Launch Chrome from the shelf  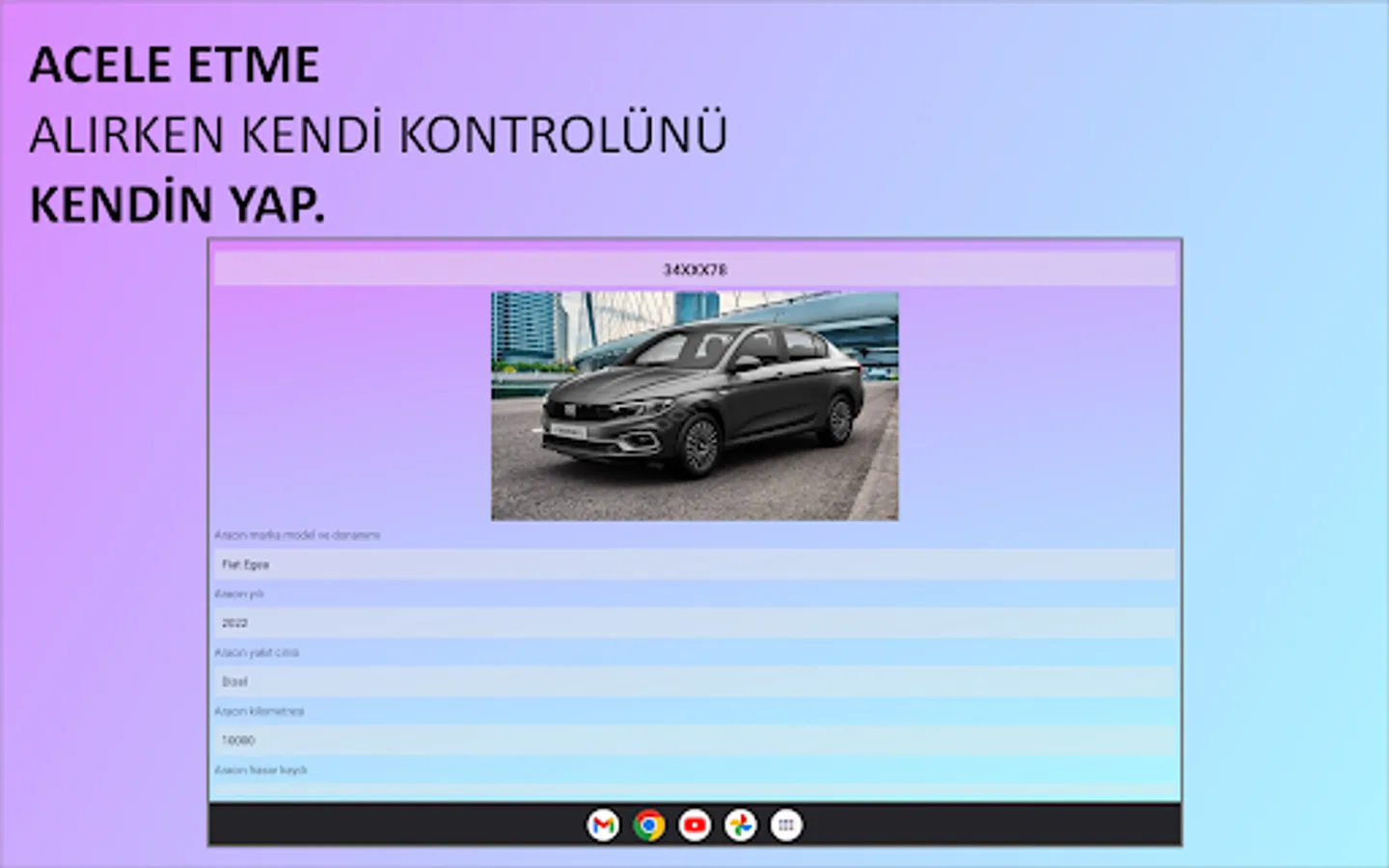click(x=649, y=825)
